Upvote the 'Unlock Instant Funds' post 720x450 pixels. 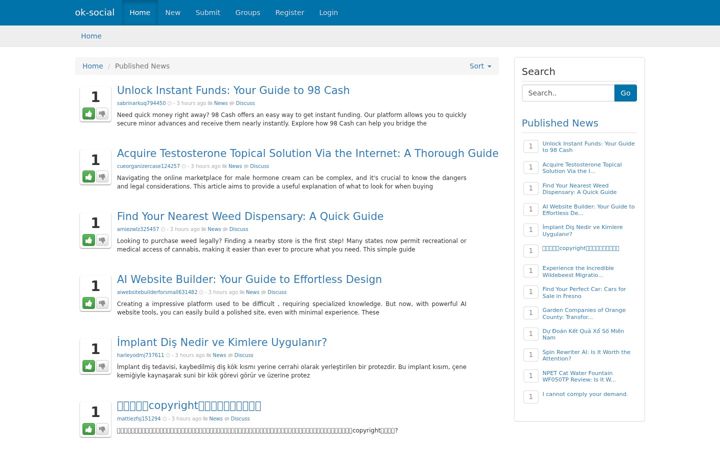point(89,113)
